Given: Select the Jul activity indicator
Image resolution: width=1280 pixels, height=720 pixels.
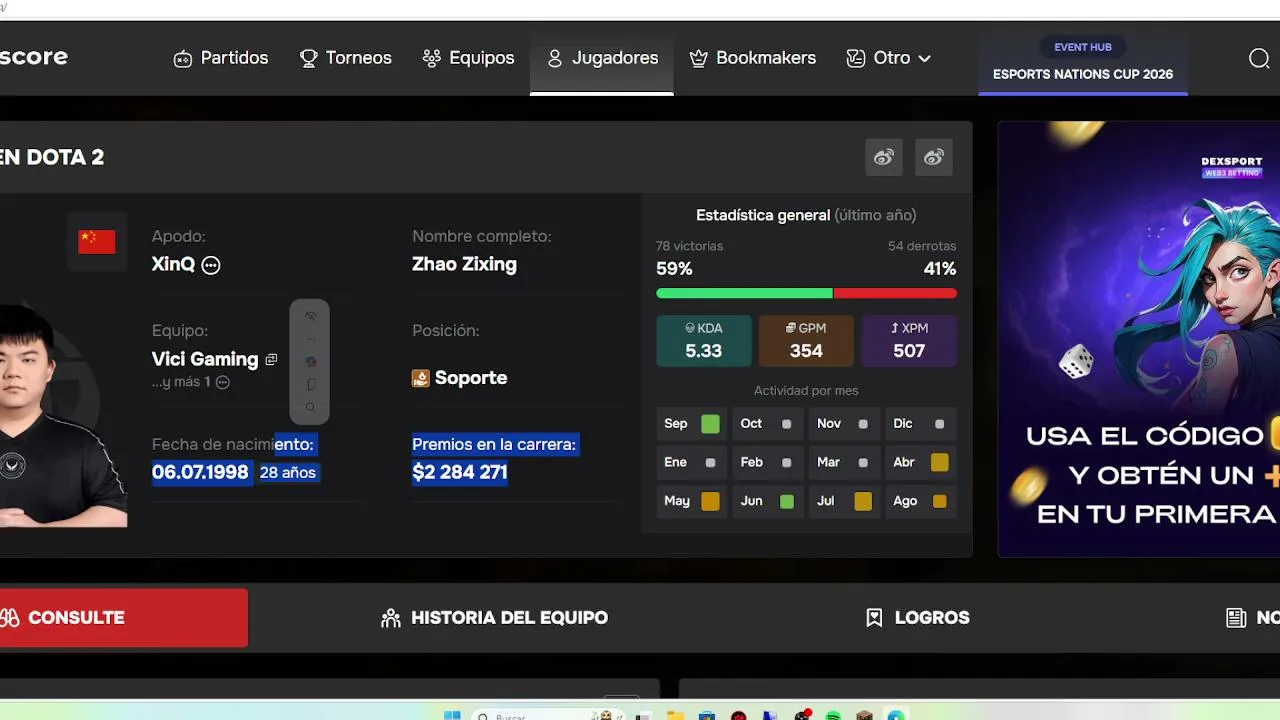Looking at the screenshot, I should coord(863,501).
